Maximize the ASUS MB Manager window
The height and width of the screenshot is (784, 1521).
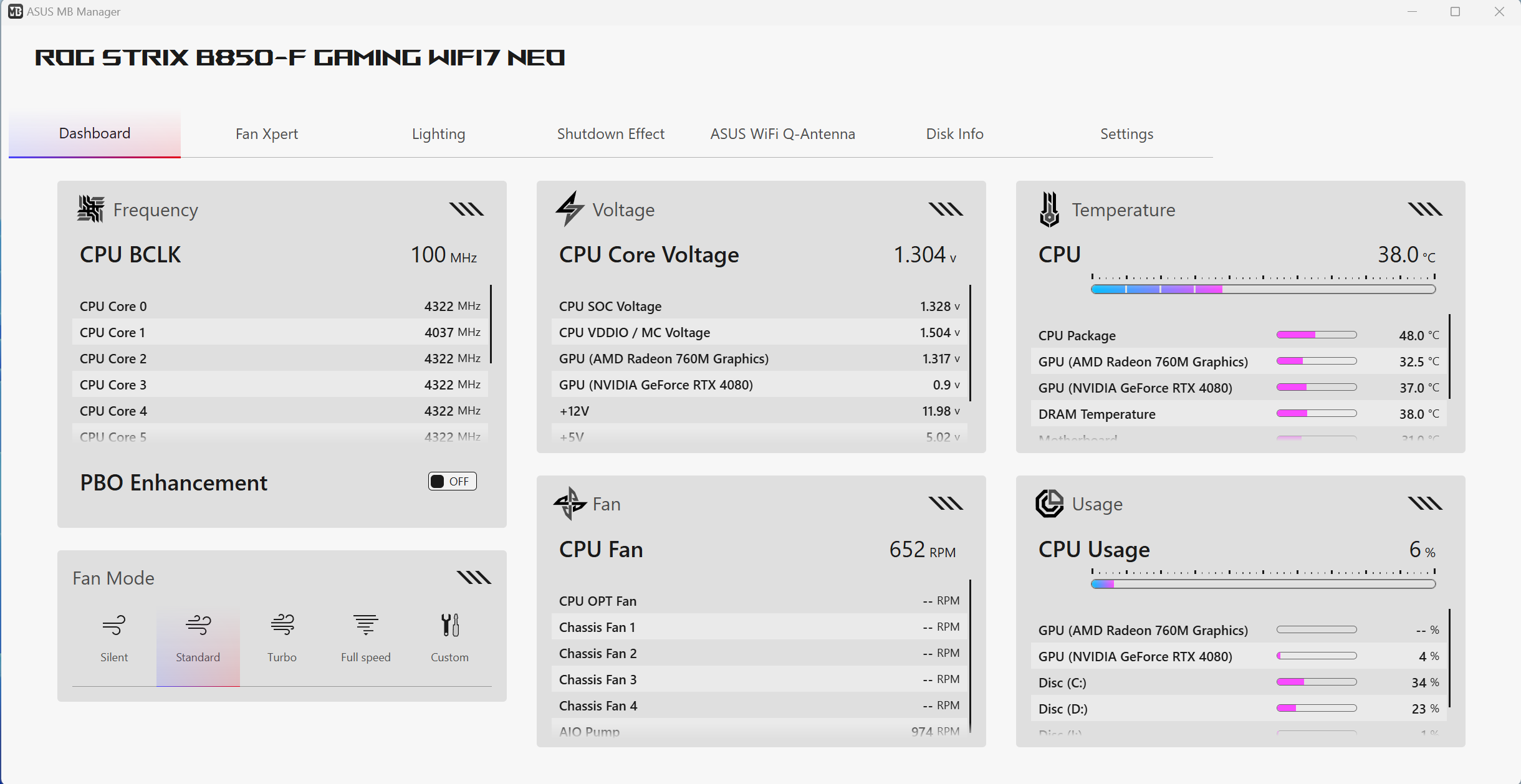coord(1456,12)
